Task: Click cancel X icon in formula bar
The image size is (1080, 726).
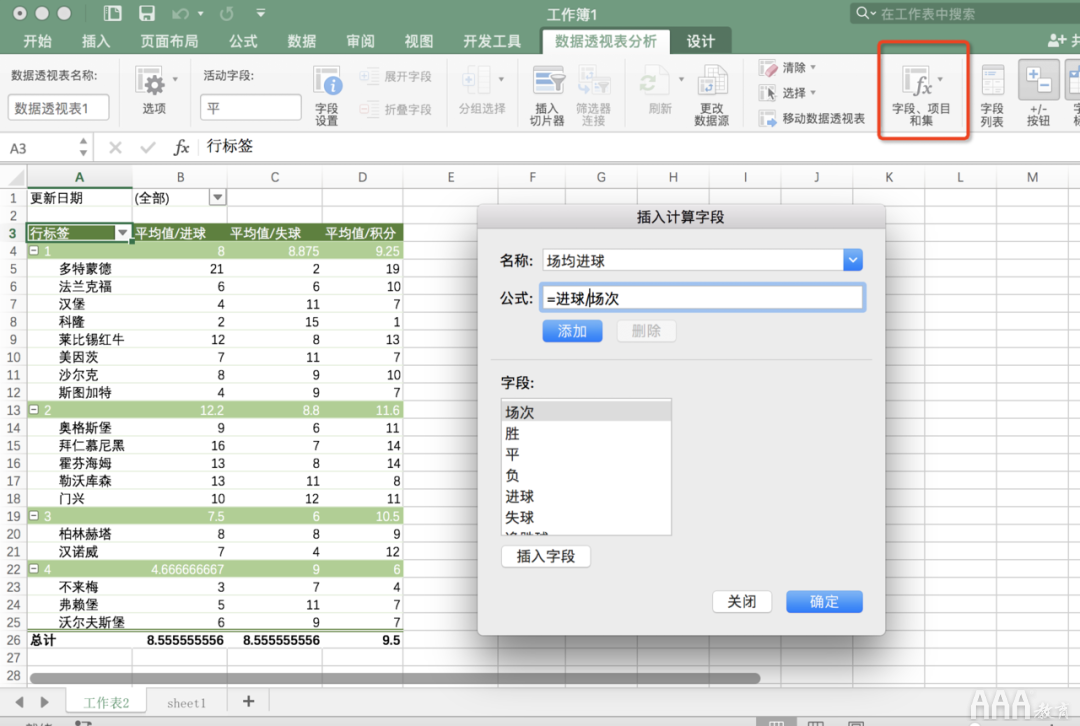Action: click(x=116, y=147)
